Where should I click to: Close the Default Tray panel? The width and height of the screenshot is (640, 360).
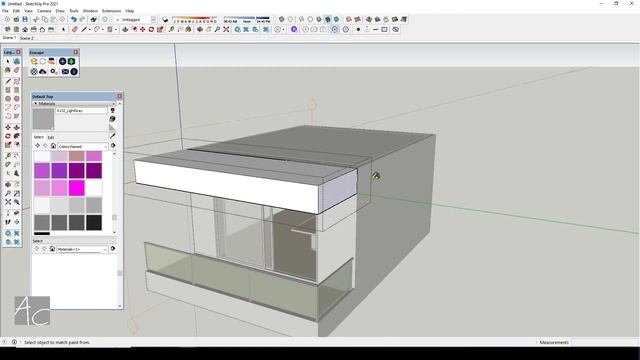pyautogui.click(x=120, y=96)
